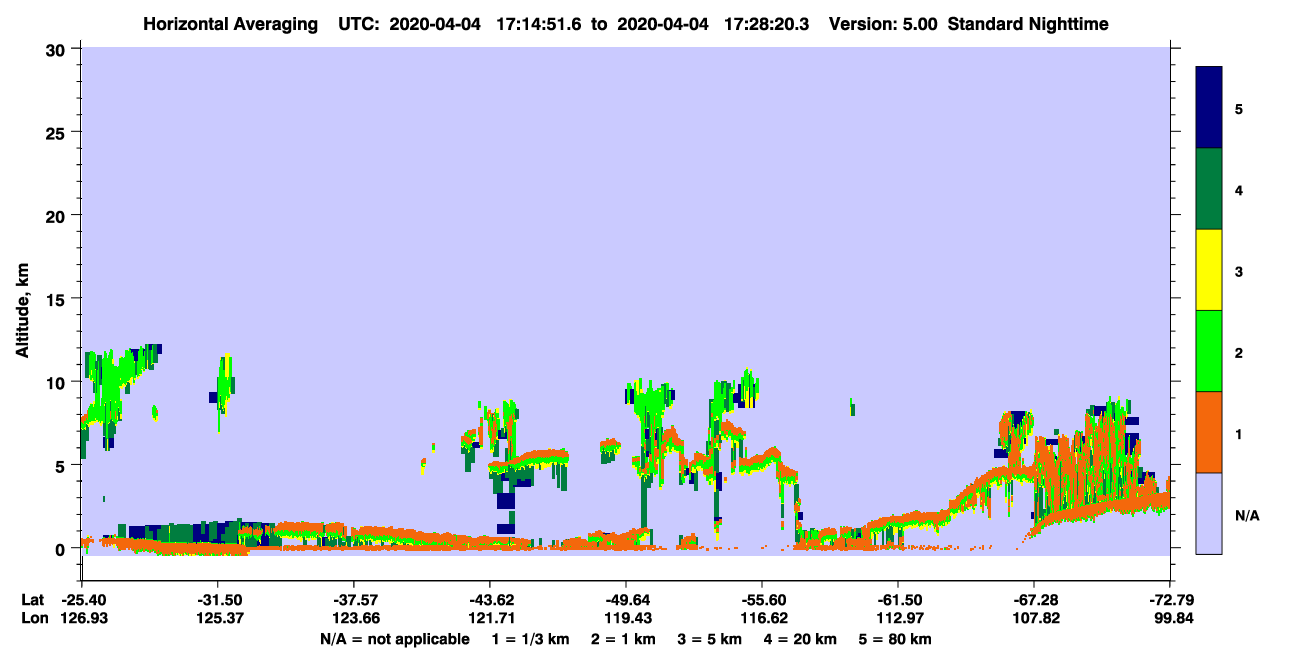The width and height of the screenshot is (1300, 667).
Task: Click the longitude value 125.37
Action: click(x=218, y=619)
